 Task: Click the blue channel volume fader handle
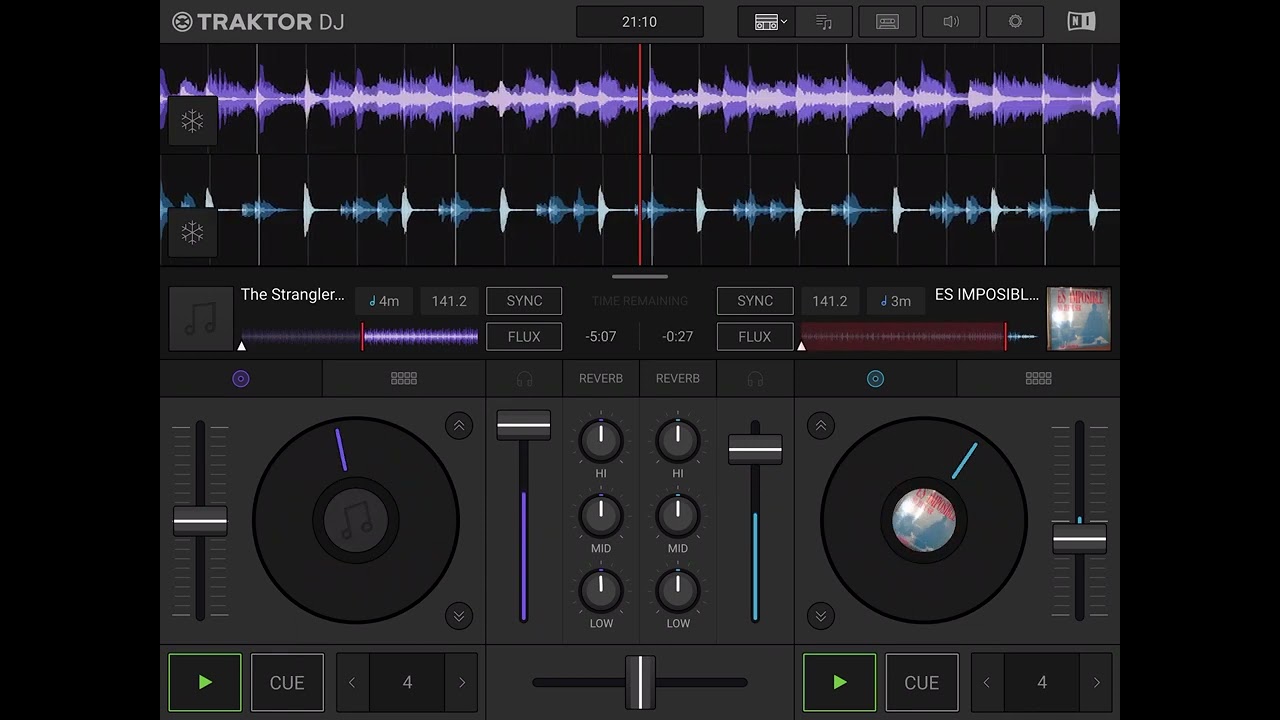[x=755, y=450]
